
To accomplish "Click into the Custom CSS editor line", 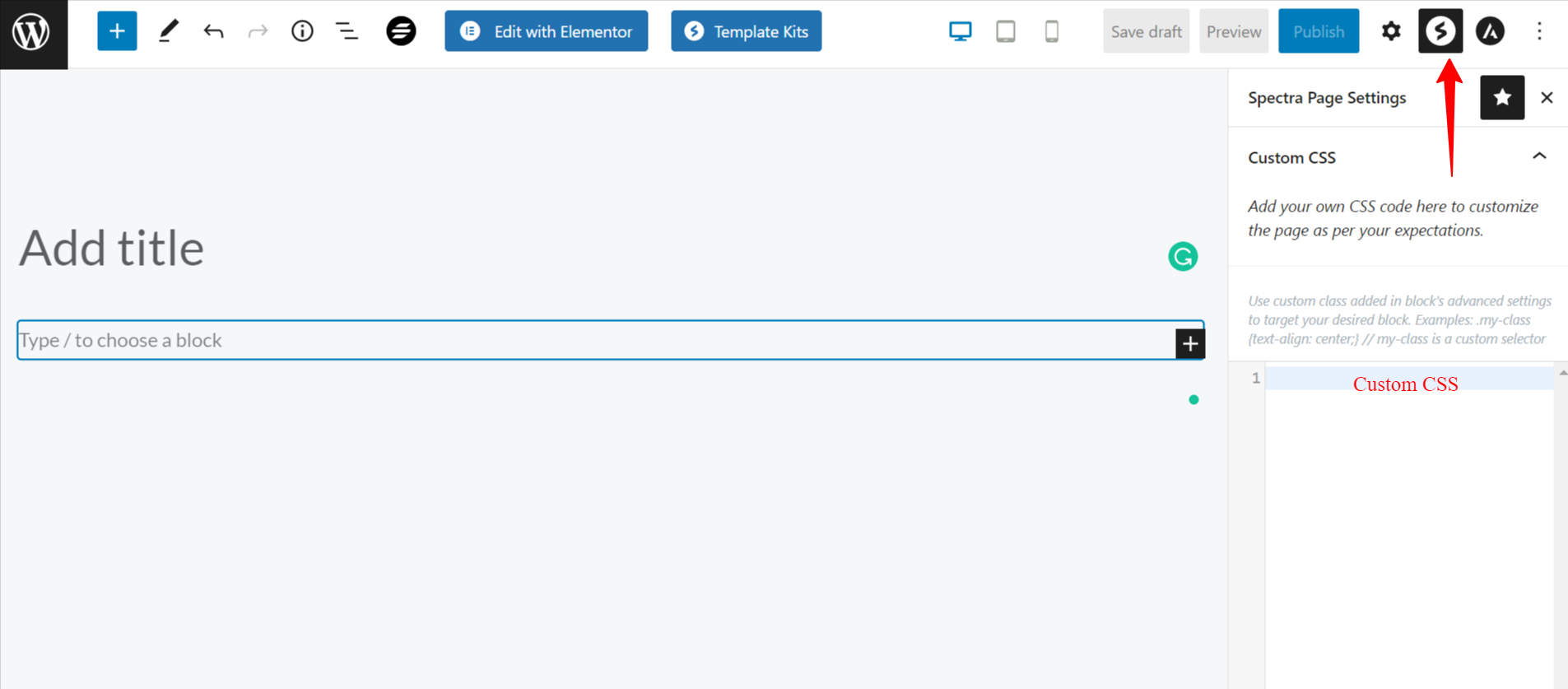I will (x=1409, y=379).
